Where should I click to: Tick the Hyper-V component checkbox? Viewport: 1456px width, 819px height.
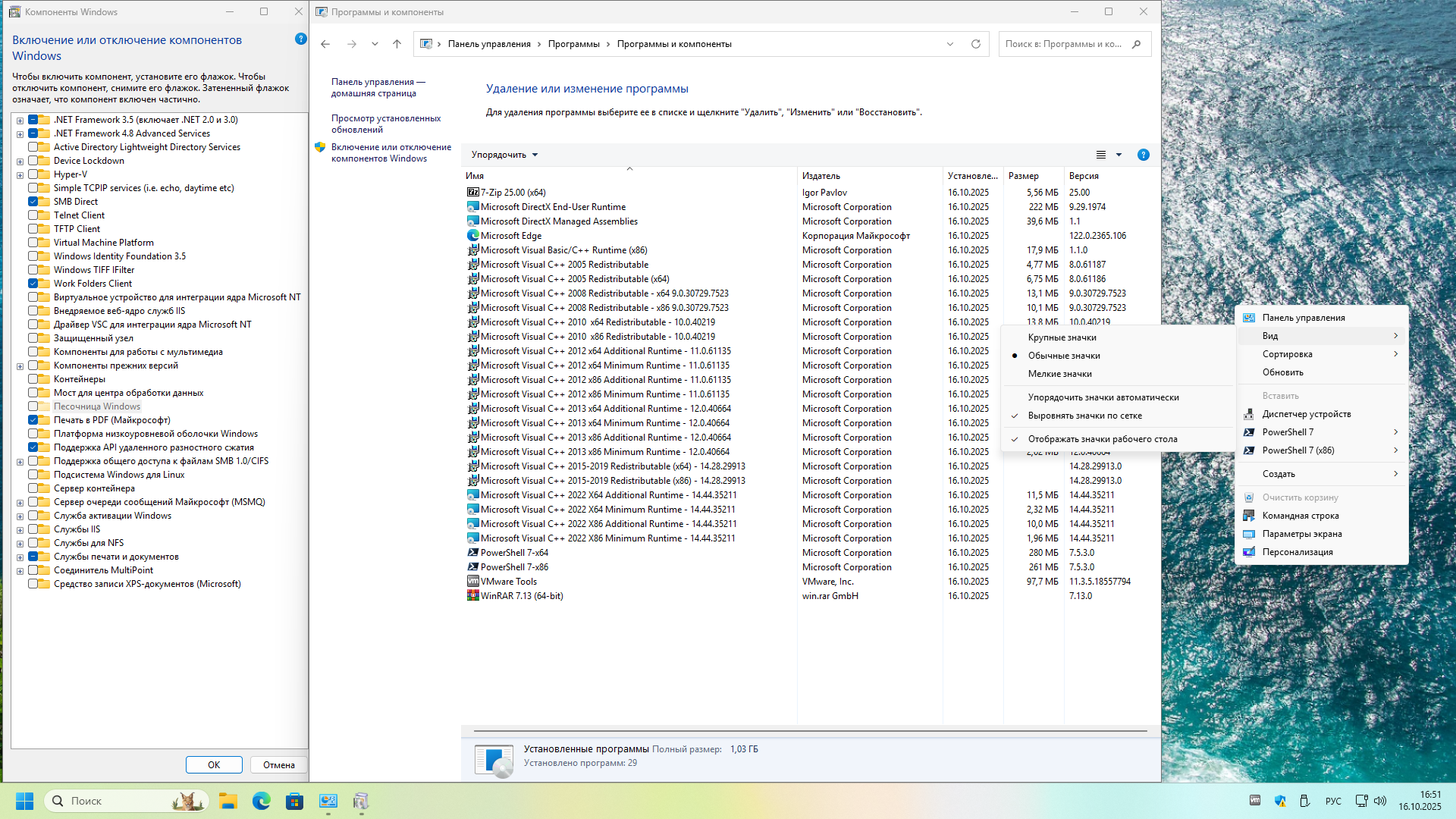tap(33, 174)
